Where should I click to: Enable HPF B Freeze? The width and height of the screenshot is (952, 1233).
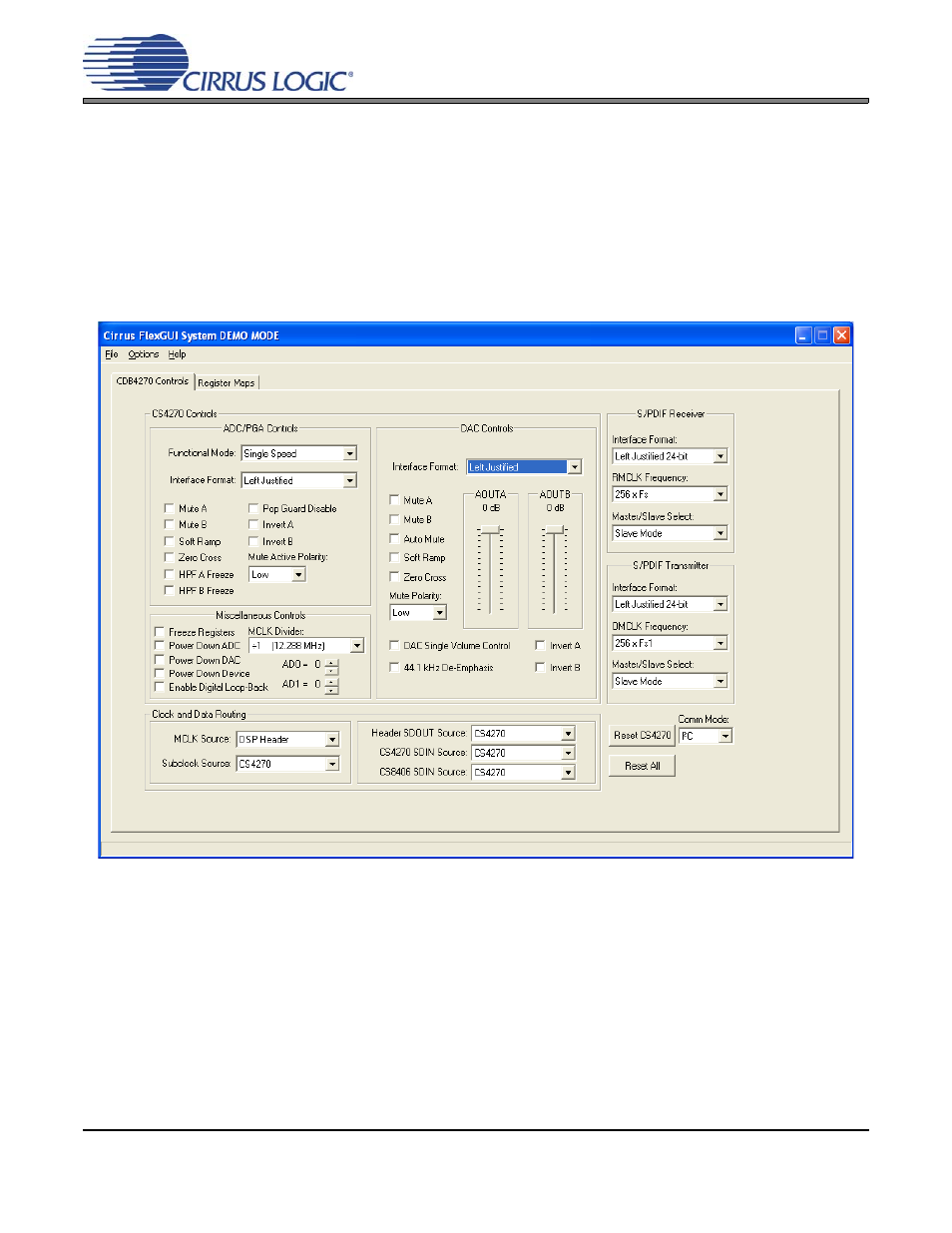170,590
